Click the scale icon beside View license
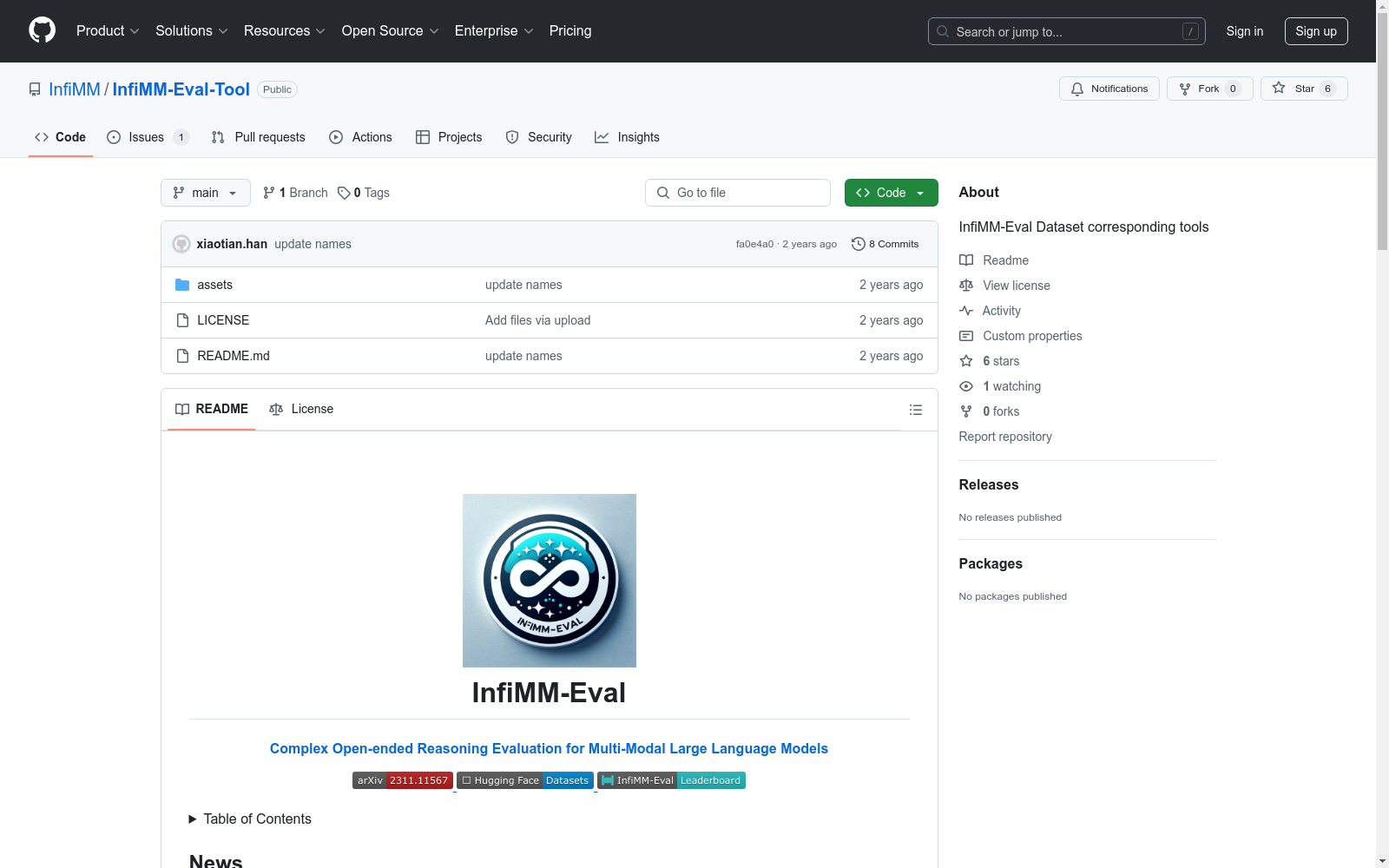 pyautogui.click(x=966, y=286)
